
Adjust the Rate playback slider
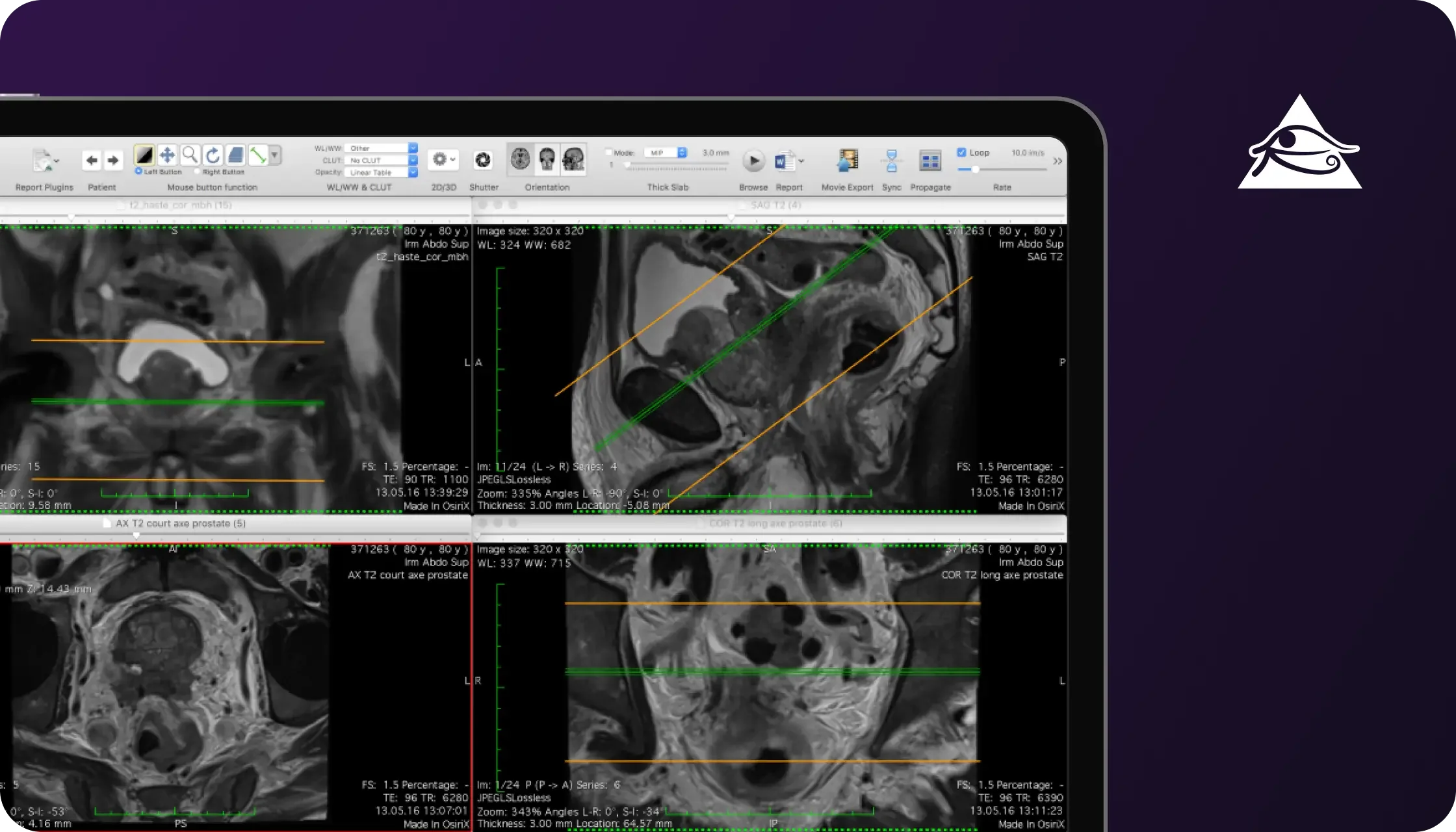click(1002, 169)
